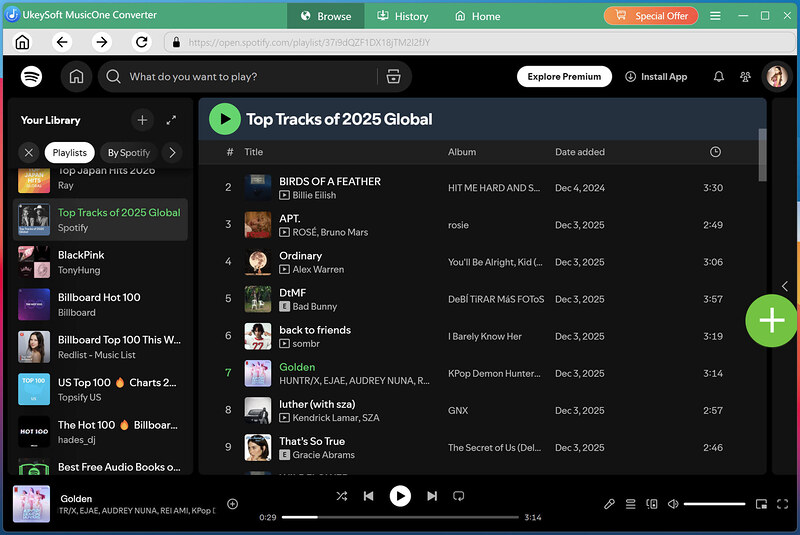Click the BIRDS OF A FEATHER track title
This screenshot has width=800, height=535.
[x=330, y=181]
